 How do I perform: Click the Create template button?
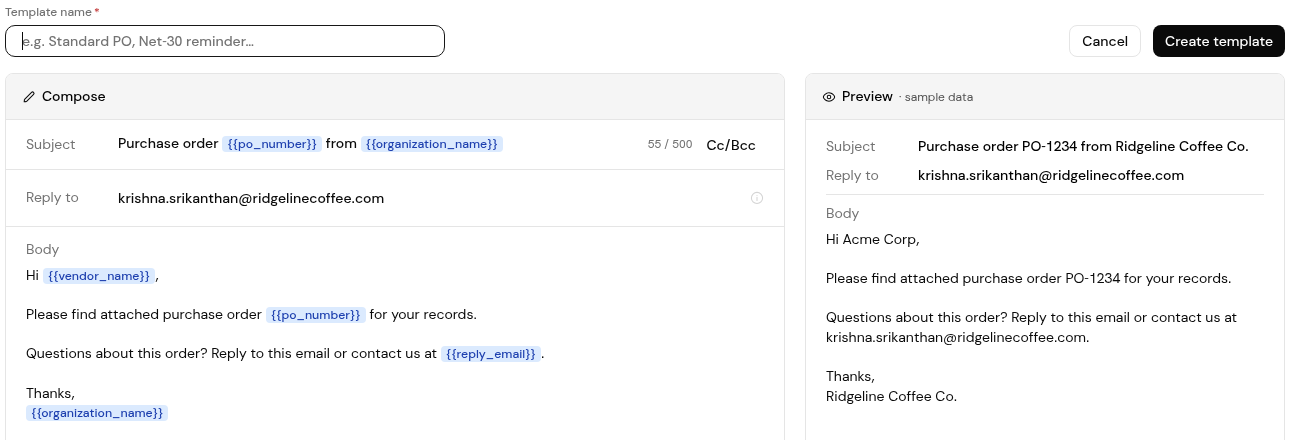(x=1218, y=41)
